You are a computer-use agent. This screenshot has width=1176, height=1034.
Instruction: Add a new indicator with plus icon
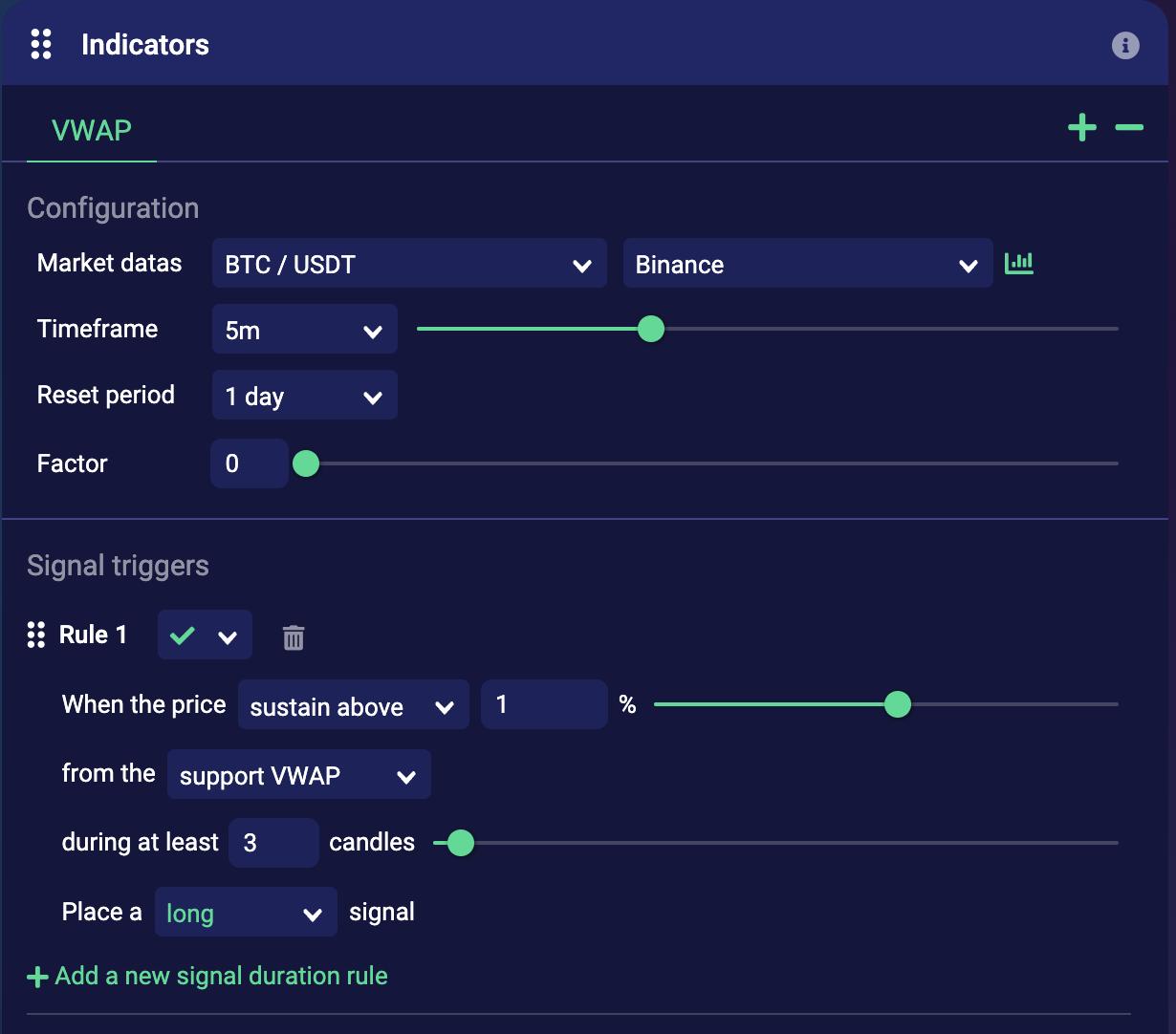[1082, 127]
